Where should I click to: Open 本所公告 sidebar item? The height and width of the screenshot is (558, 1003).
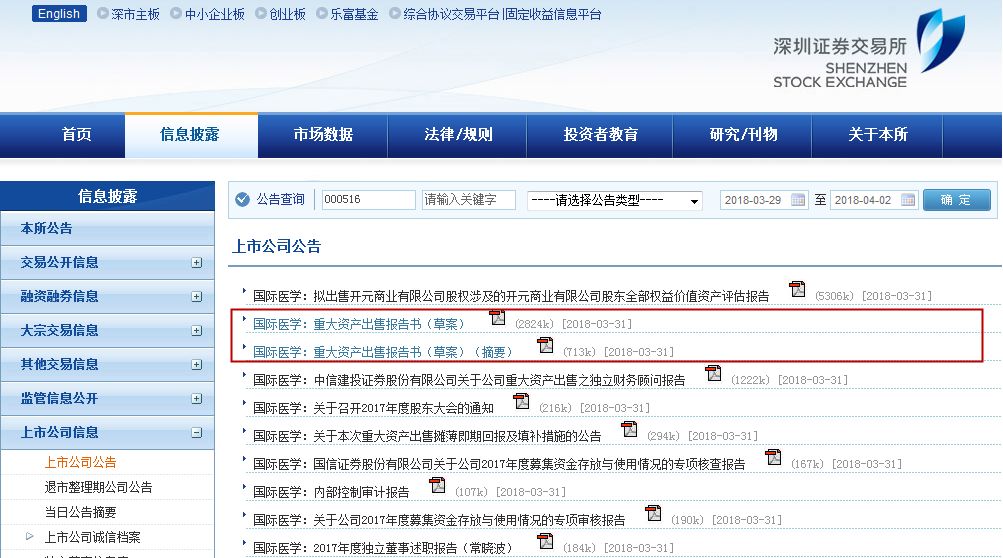tap(107, 228)
